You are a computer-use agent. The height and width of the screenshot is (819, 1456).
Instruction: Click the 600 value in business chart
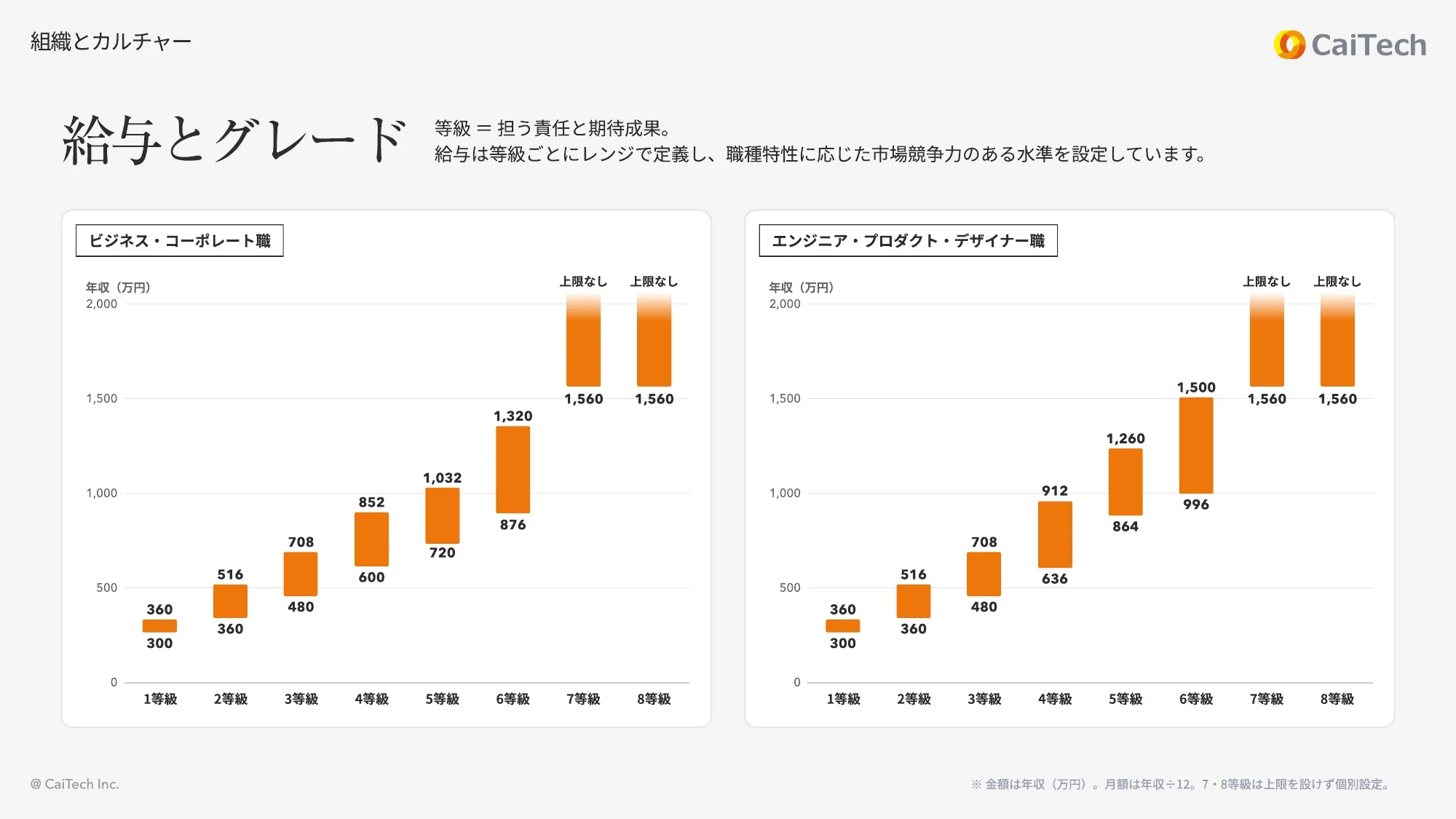[371, 577]
